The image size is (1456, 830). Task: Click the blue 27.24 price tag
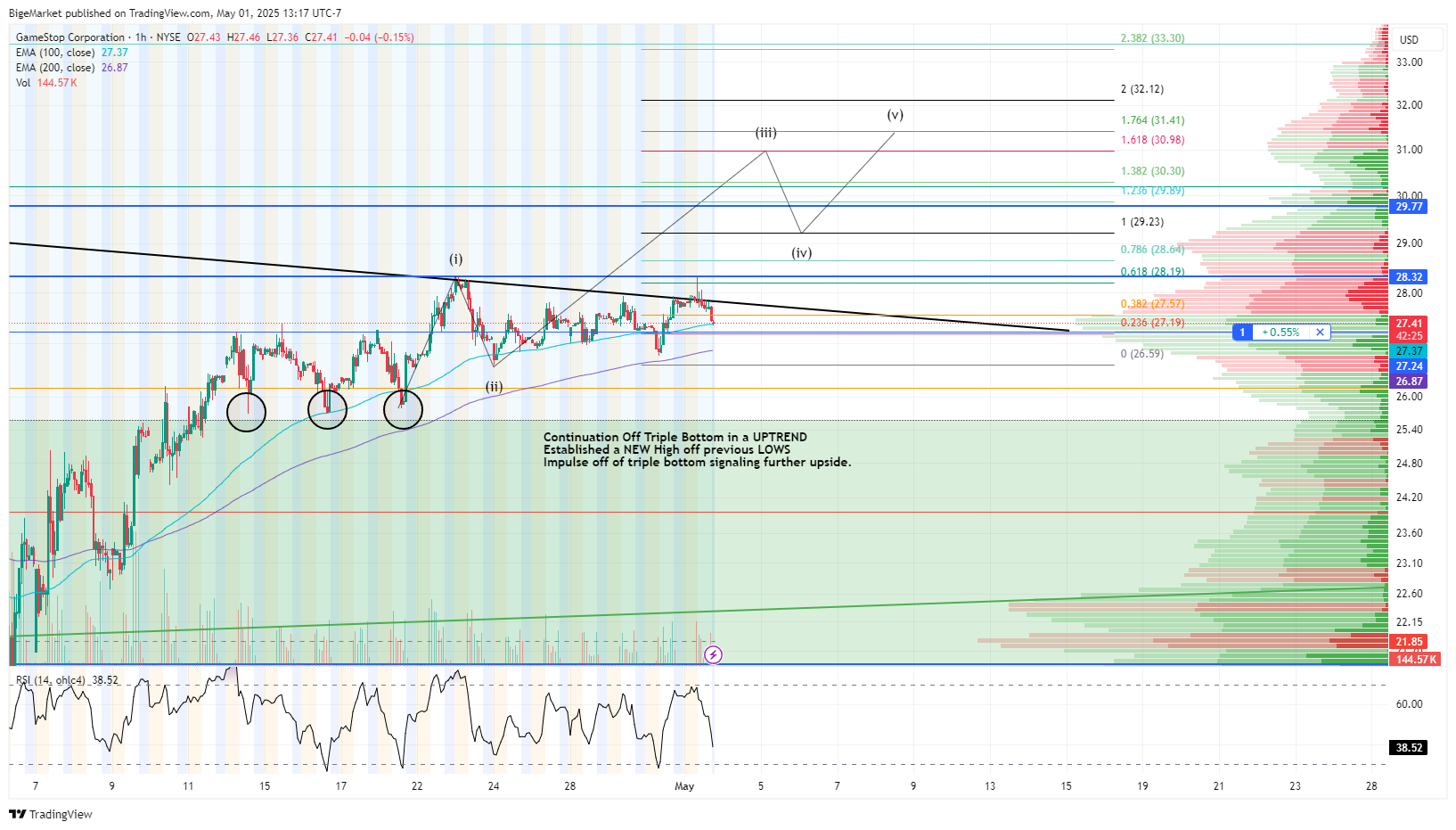[x=1409, y=366]
